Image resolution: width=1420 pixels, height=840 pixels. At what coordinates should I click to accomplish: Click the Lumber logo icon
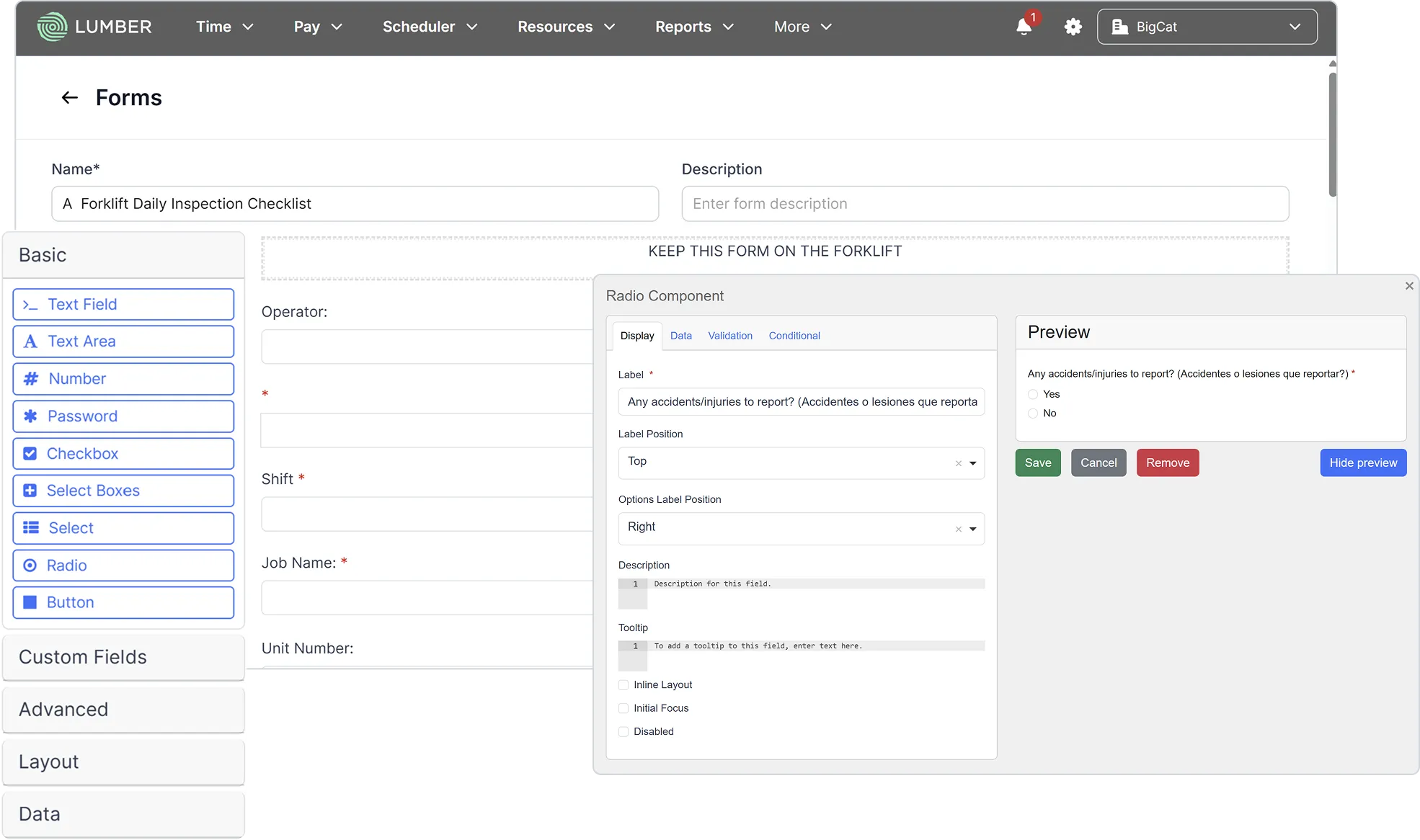click(52, 27)
